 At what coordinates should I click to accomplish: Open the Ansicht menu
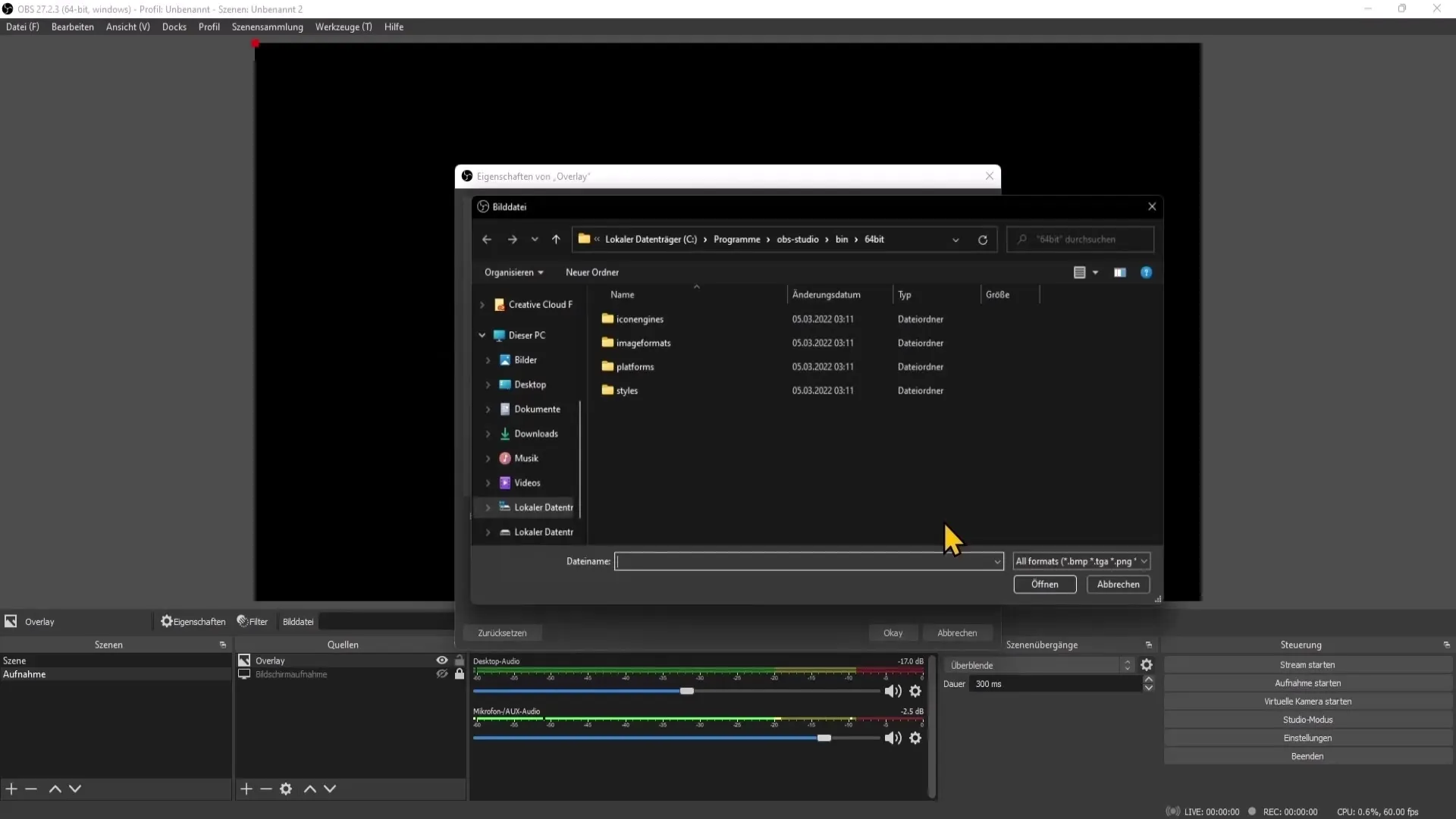click(127, 27)
